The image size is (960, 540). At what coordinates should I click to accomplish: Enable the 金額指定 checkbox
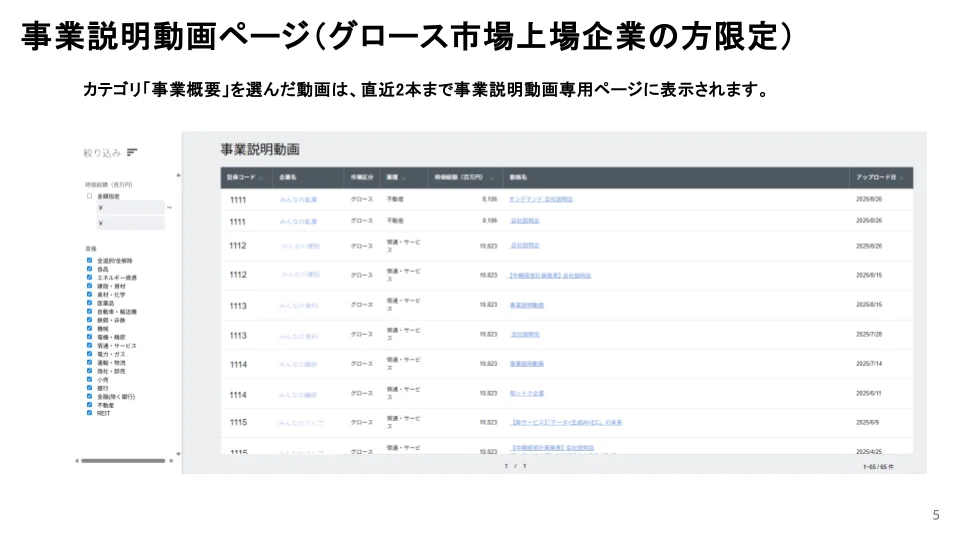coord(89,197)
